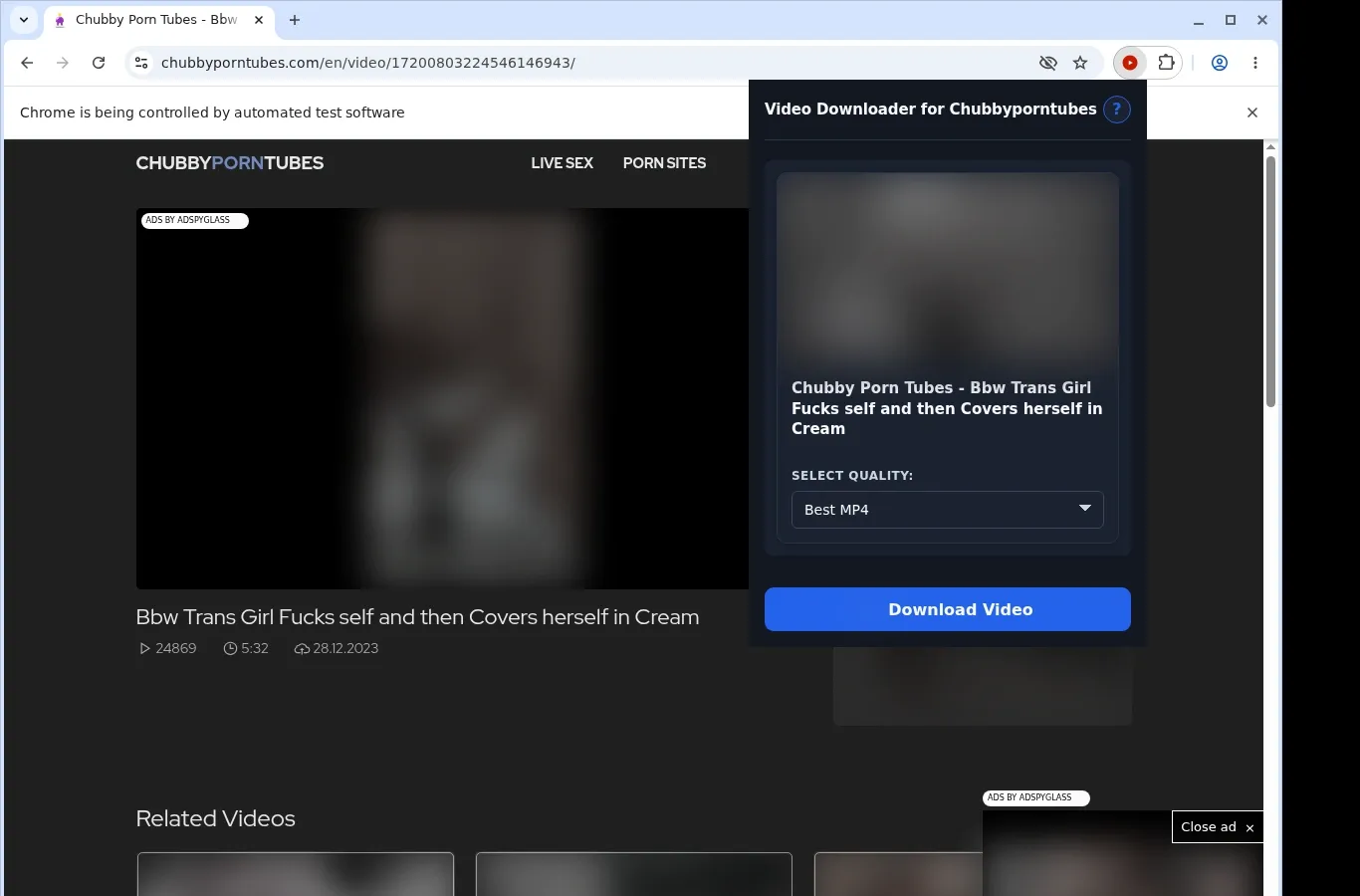Open the downloader help question mark
The image size is (1360, 896).
(1117, 110)
